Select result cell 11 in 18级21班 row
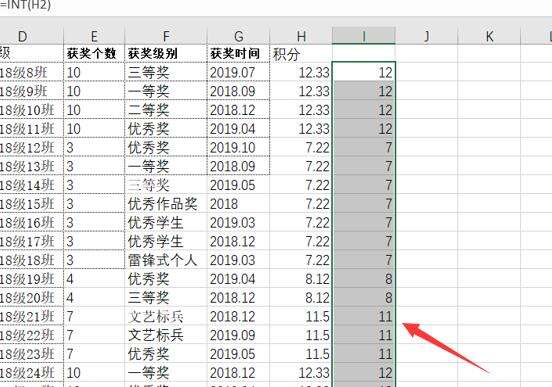 [x=364, y=317]
